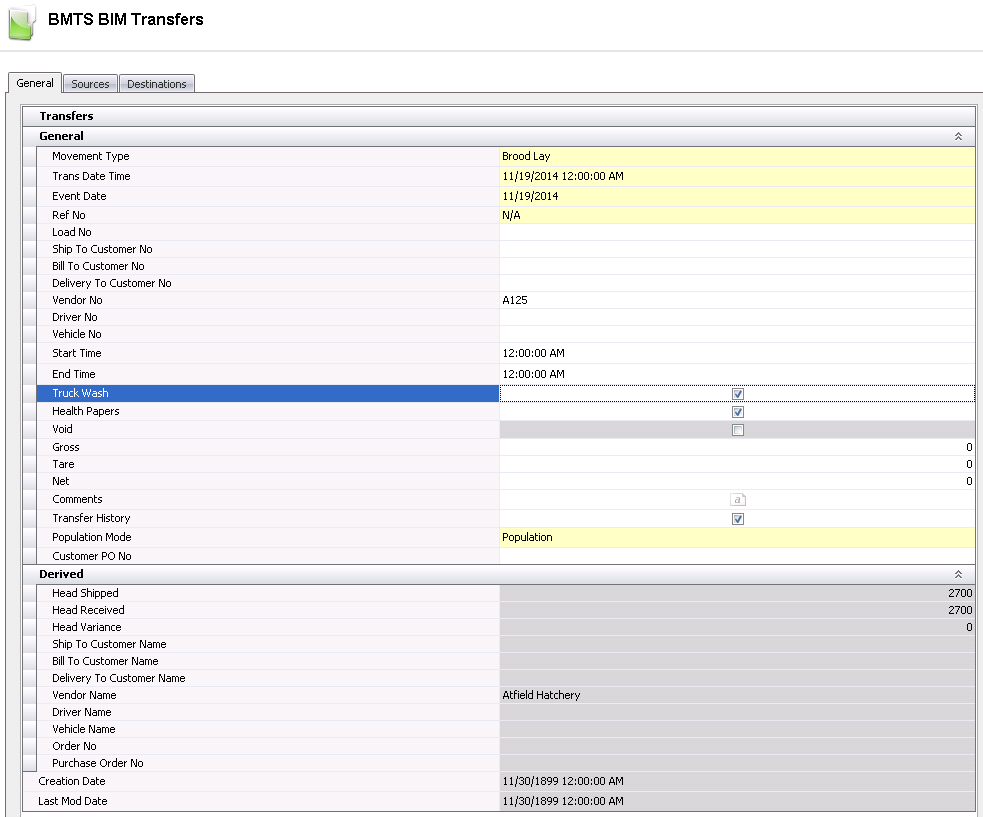
Task: Toggle the Void checkbox
Action: click(737, 430)
